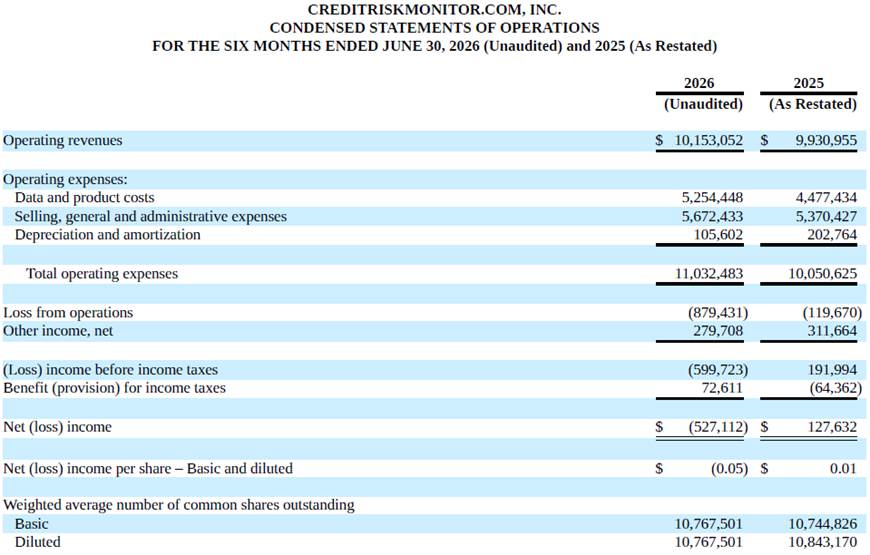This screenshot has height=555, width=870.
Task: Select the value 5,672,433
Action: (712, 216)
